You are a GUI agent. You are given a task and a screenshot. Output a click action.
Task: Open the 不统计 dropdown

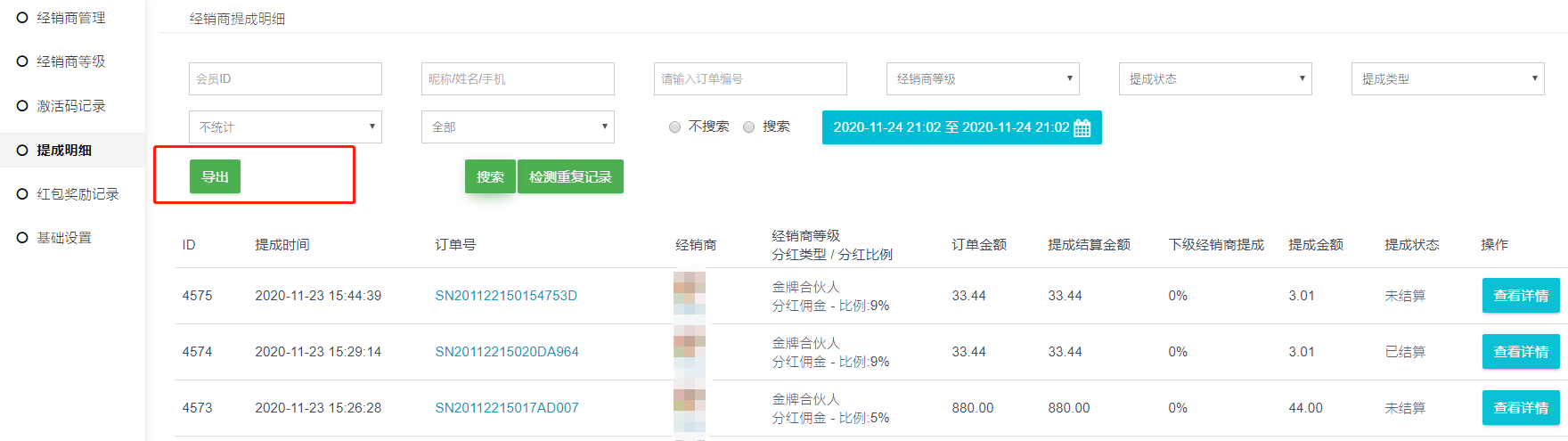285,127
